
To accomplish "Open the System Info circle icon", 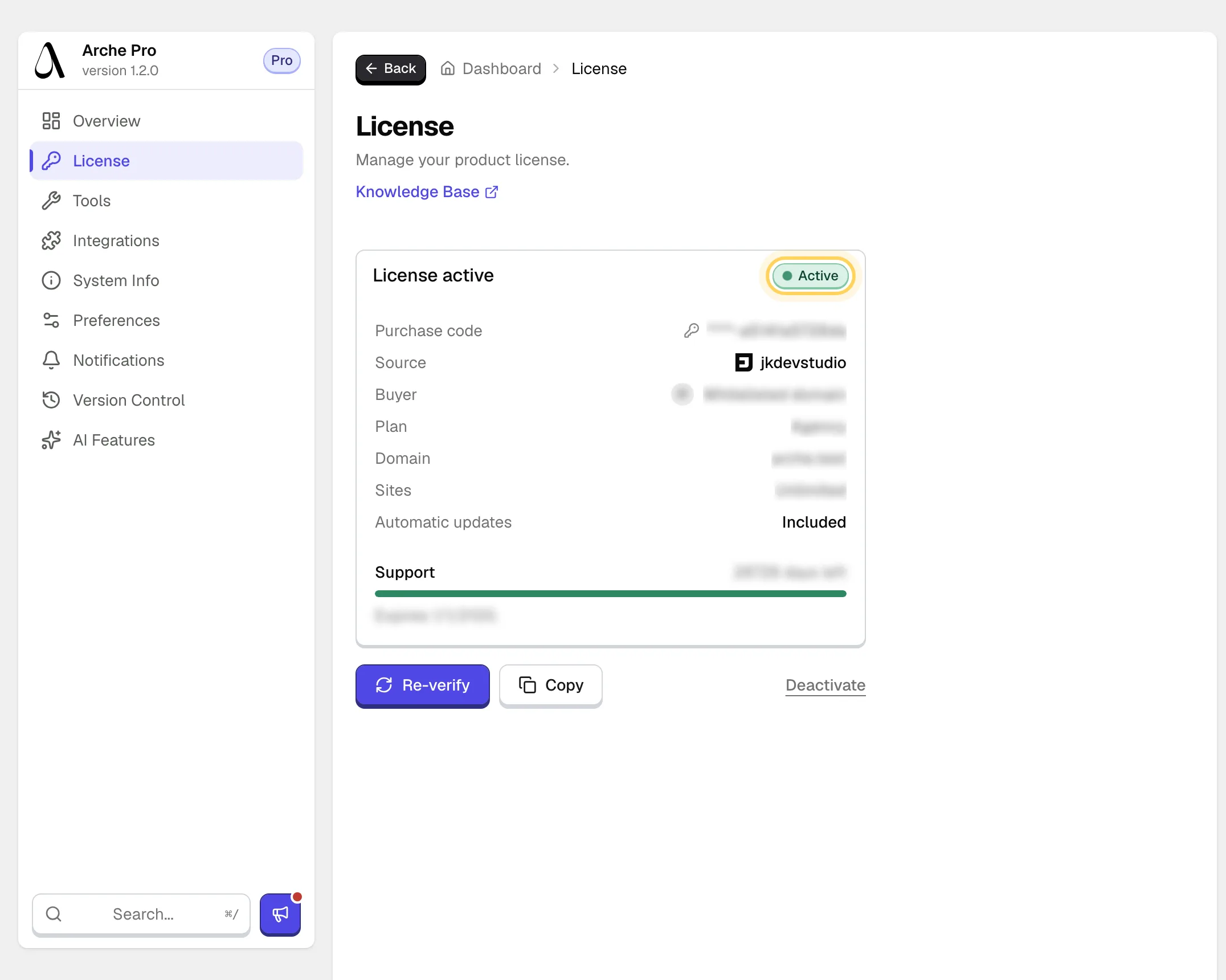I will click(x=51, y=280).
